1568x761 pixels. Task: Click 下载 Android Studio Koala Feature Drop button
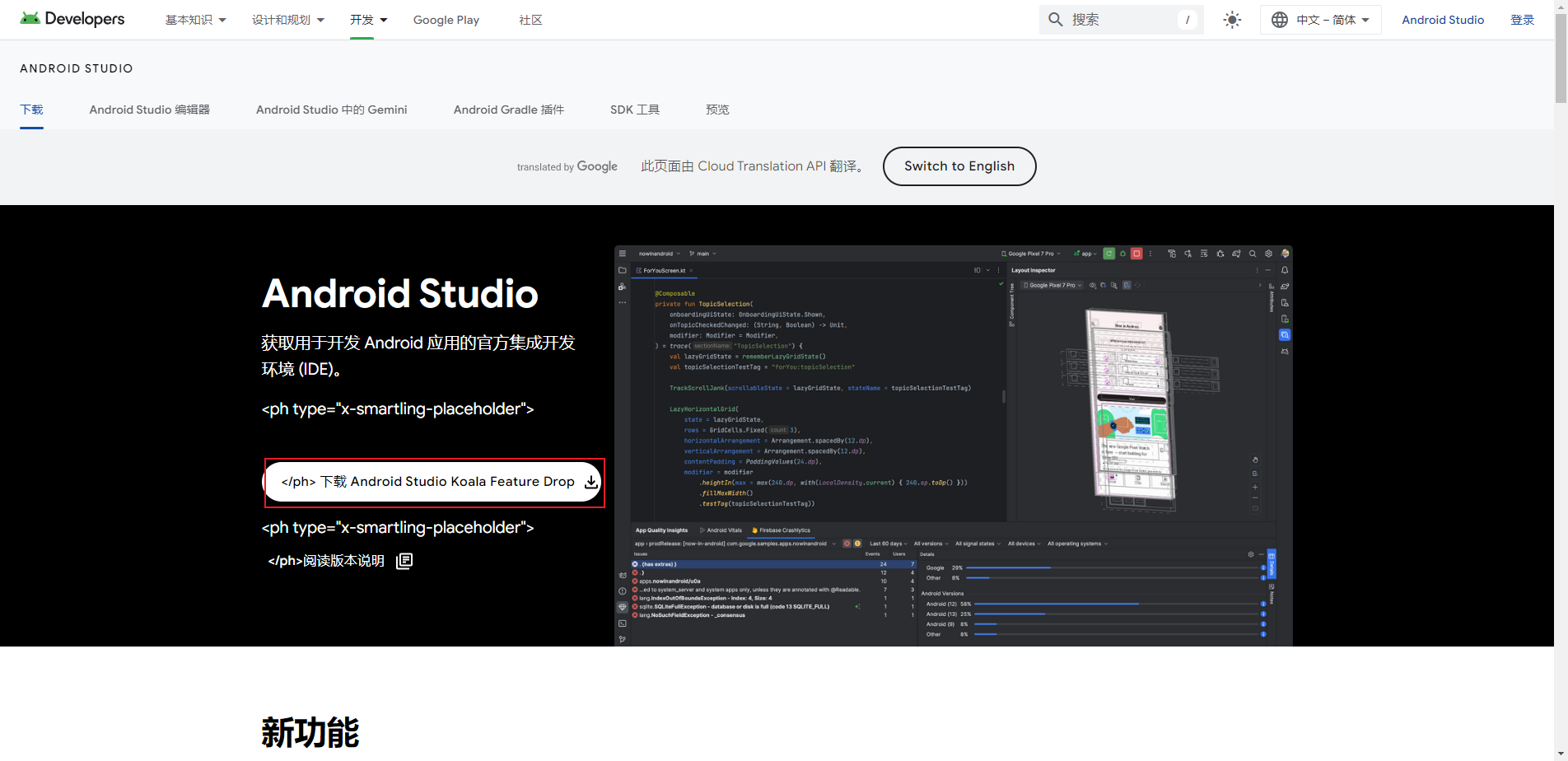coord(433,482)
